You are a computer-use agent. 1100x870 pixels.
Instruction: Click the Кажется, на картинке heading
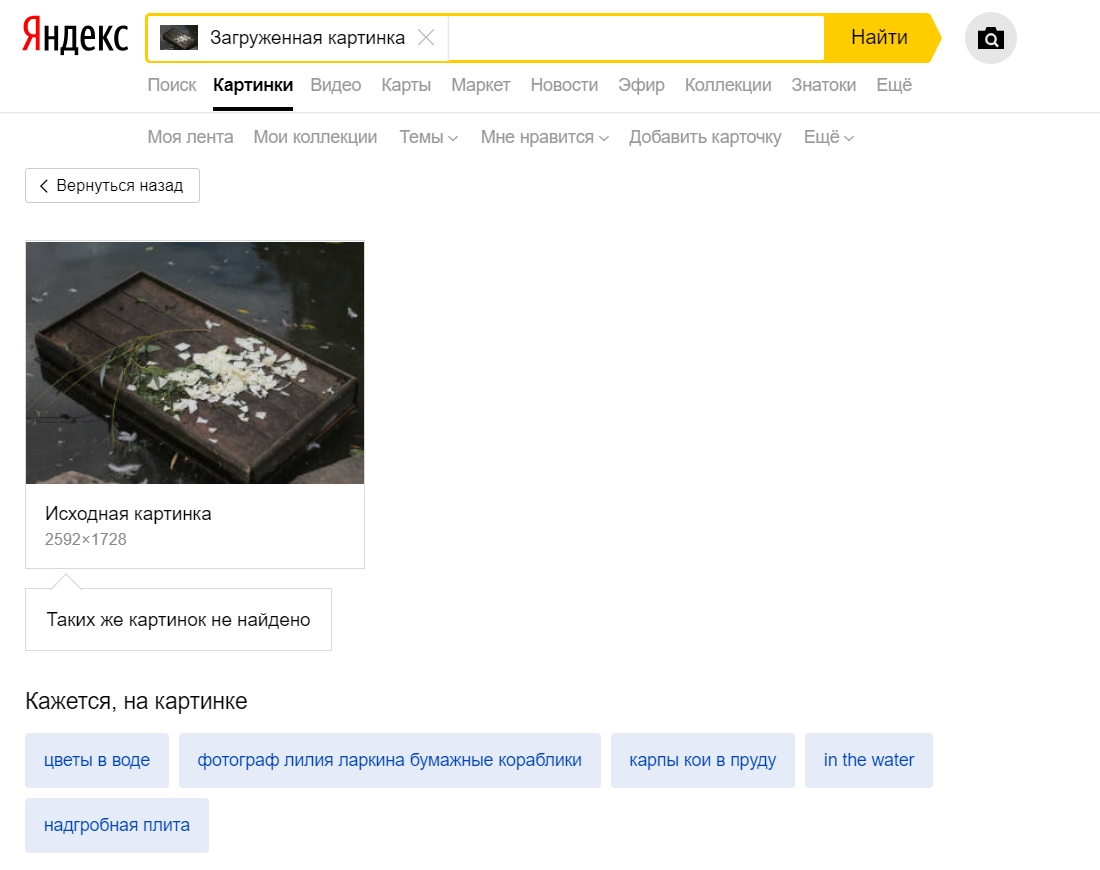136,701
